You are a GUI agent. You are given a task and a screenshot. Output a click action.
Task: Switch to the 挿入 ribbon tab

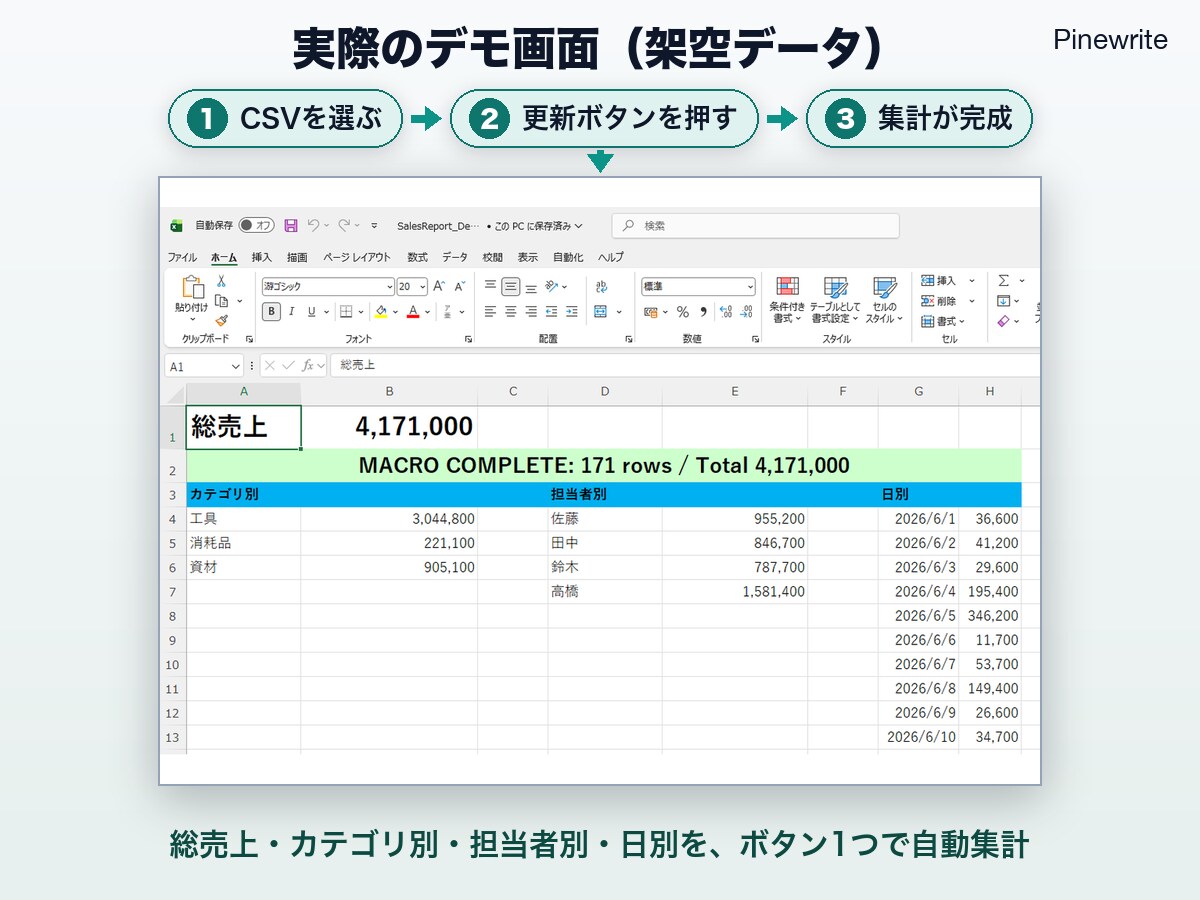262,258
